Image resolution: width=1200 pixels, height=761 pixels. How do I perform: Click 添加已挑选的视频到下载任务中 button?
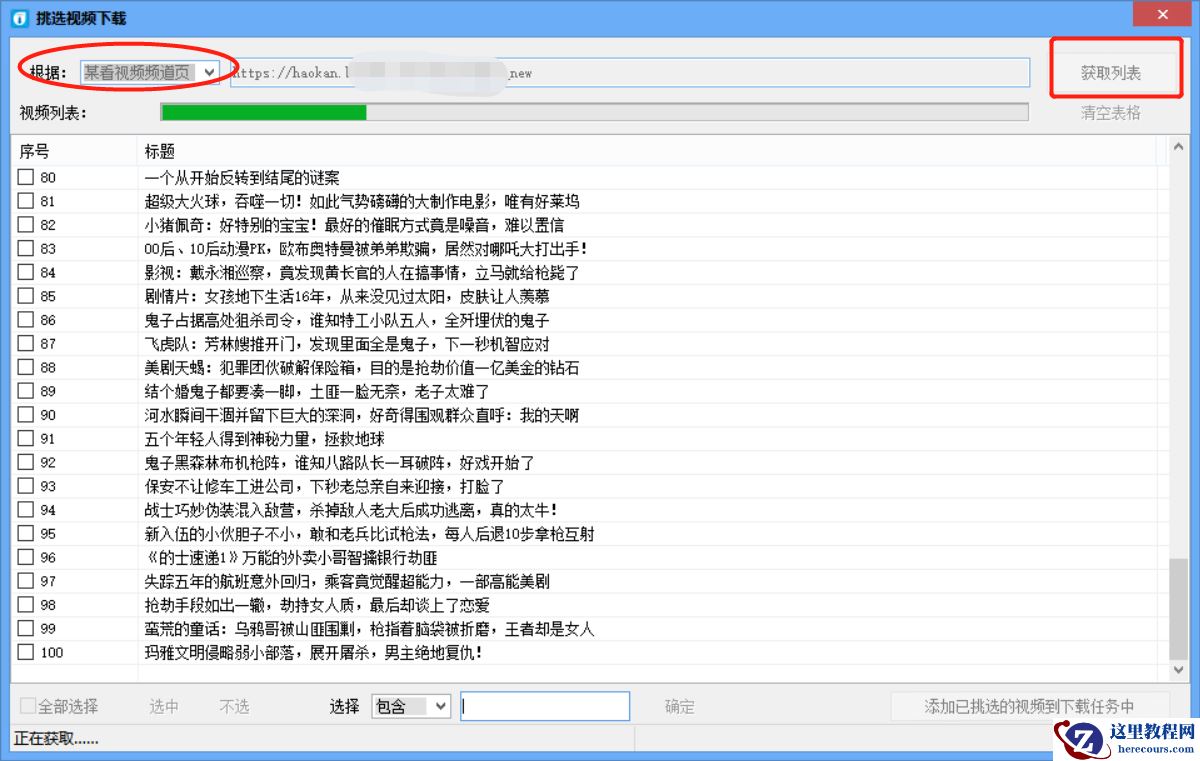click(1030, 706)
